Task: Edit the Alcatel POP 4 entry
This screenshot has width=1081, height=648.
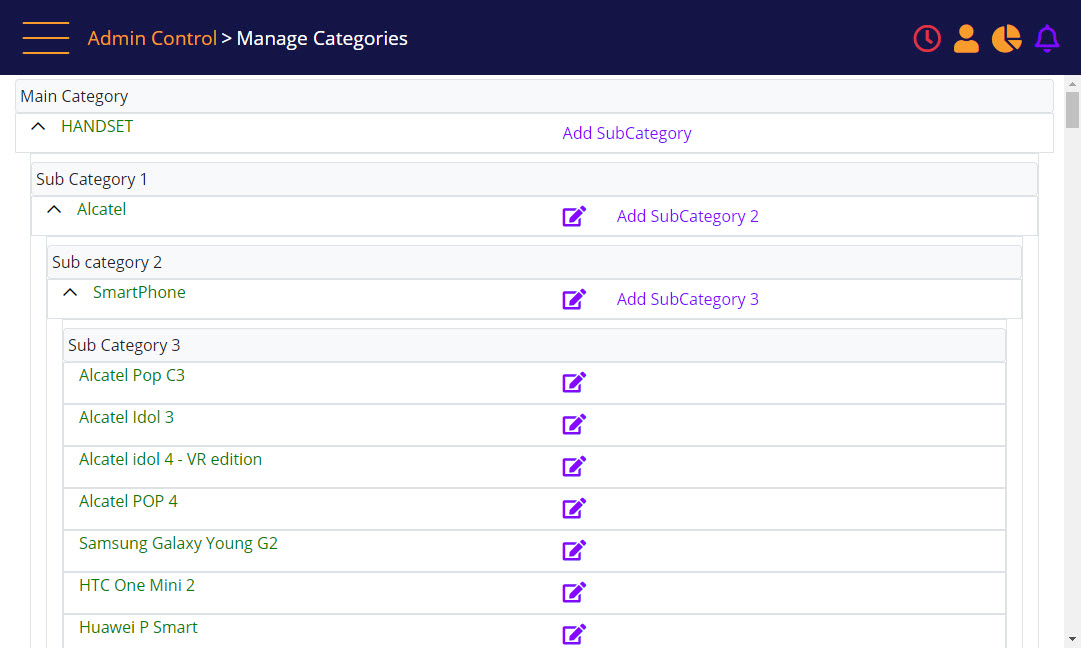Action: point(574,509)
